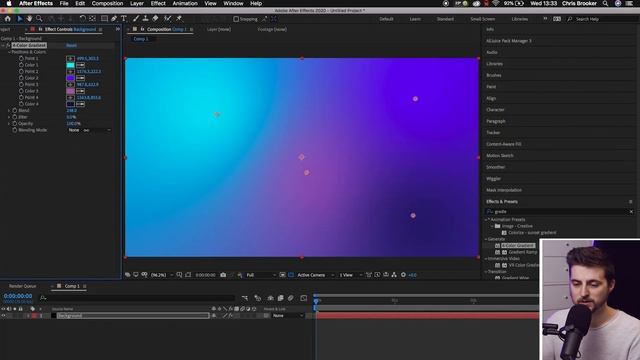The image size is (640, 360).
Task: Open the Color 2 purple swatch
Action: pyautogui.click(x=71, y=78)
